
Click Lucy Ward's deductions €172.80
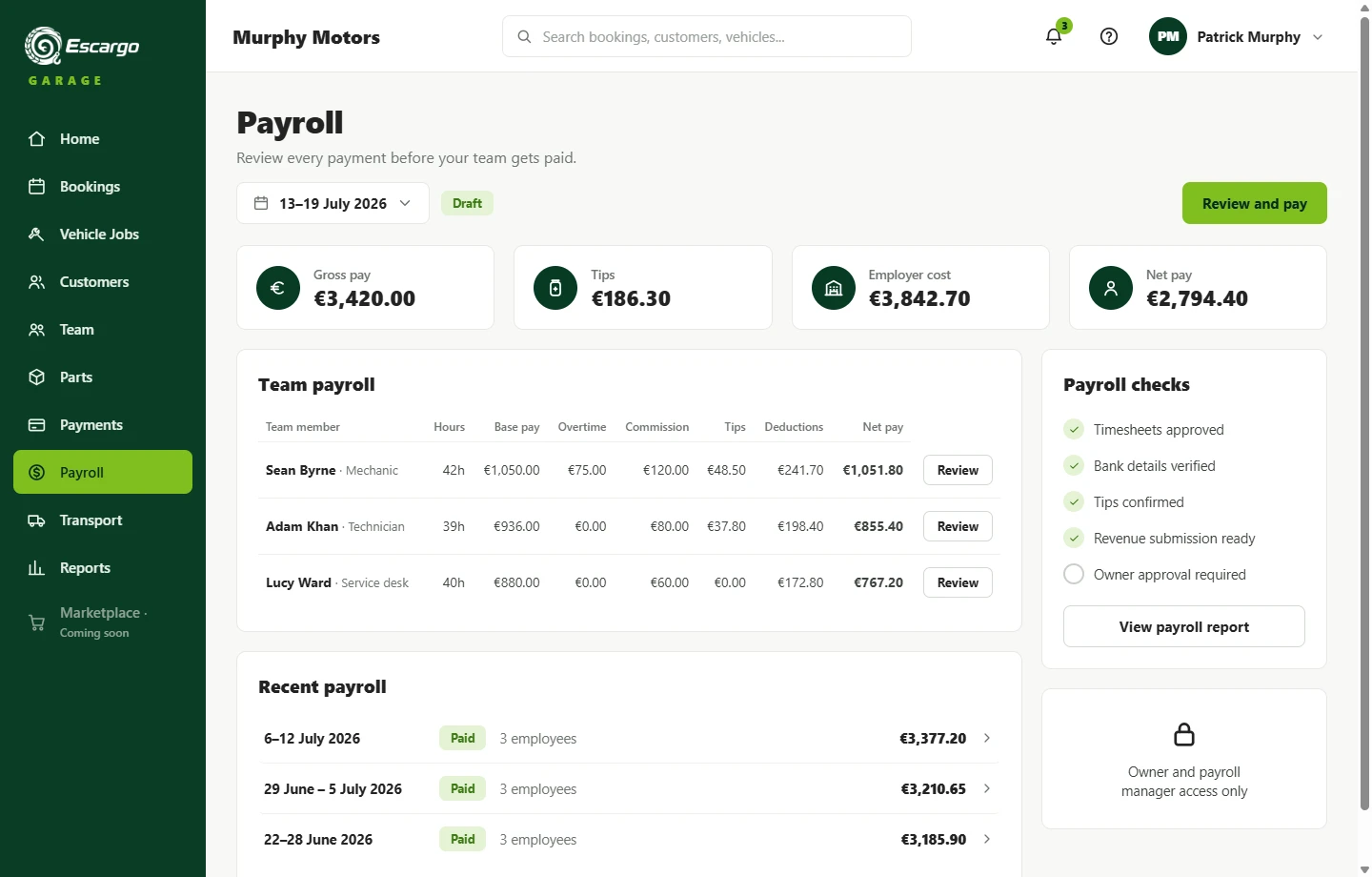click(x=800, y=582)
